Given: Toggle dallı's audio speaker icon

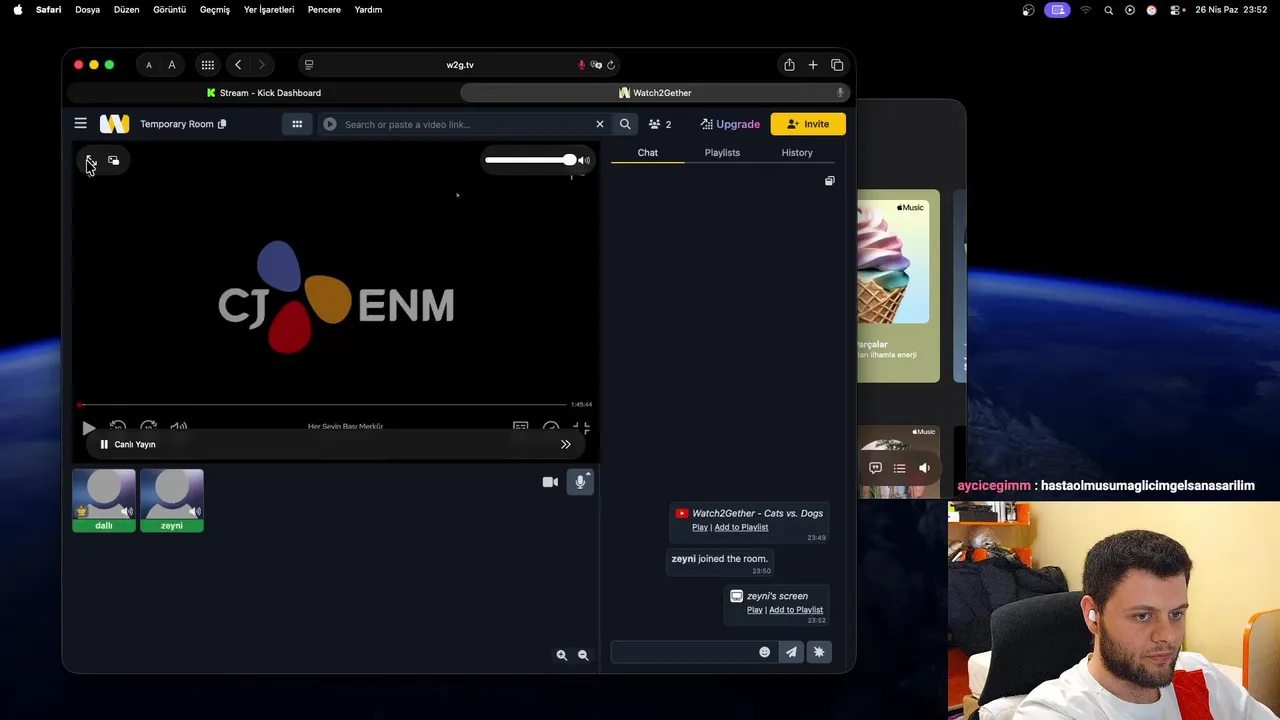Looking at the screenshot, I should pyautogui.click(x=126, y=511).
